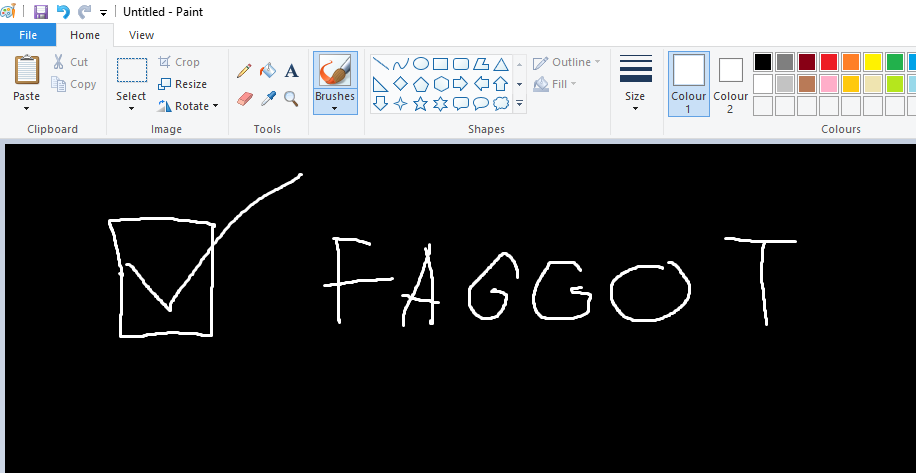Select the Rounded rectangular callout shape

click(461, 104)
